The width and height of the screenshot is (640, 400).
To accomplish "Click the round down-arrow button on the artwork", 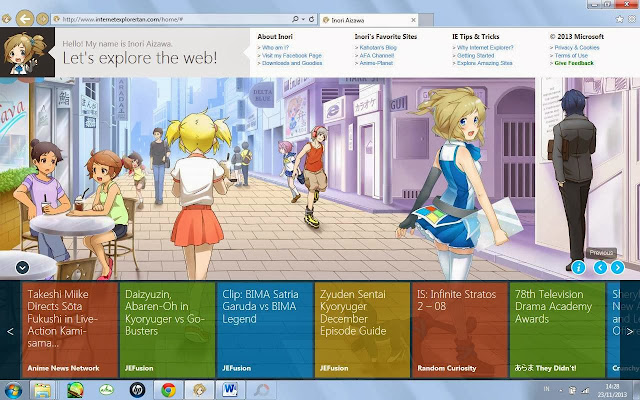I will tap(22, 267).
